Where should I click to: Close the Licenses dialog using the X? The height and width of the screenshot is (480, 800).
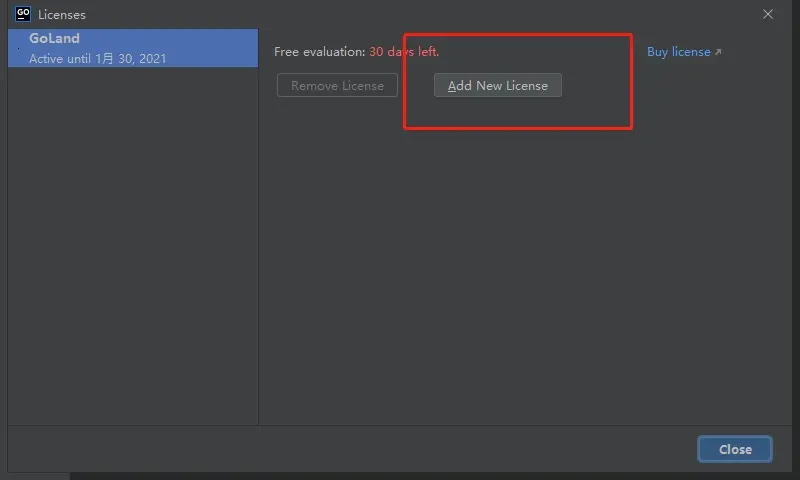(768, 14)
